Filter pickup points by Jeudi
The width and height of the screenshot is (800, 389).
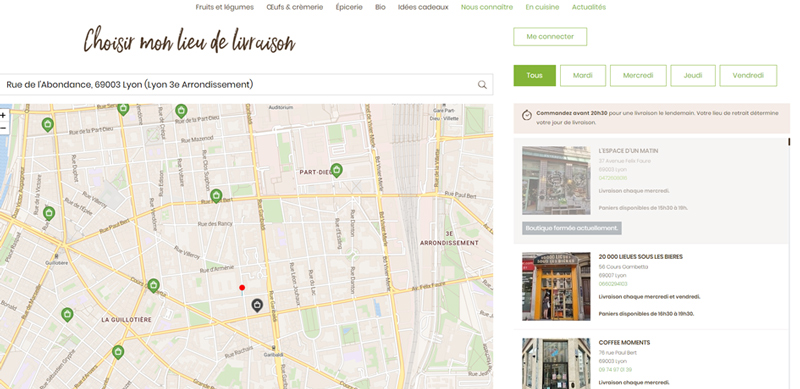693,76
